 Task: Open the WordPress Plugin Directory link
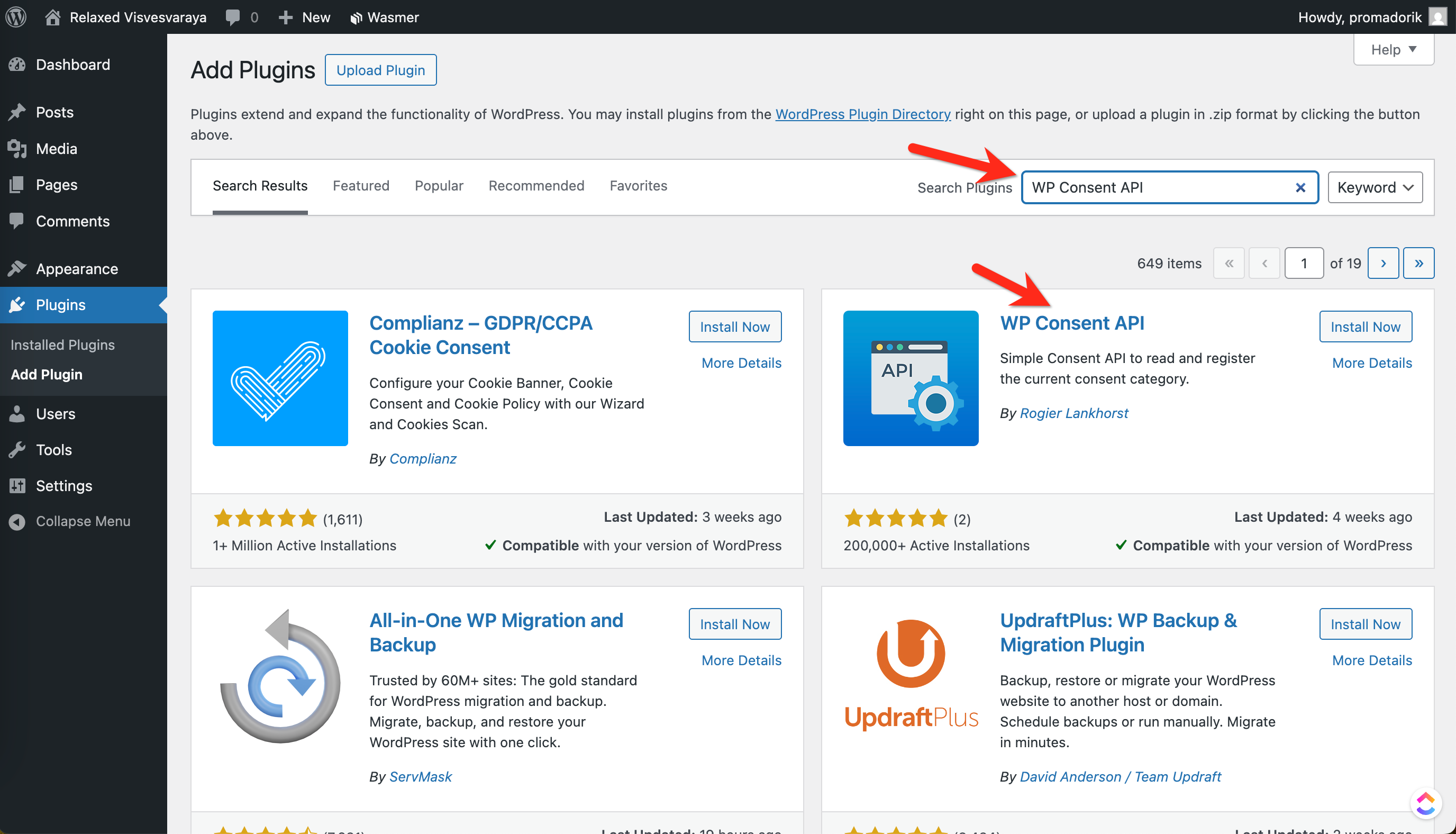(862, 114)
